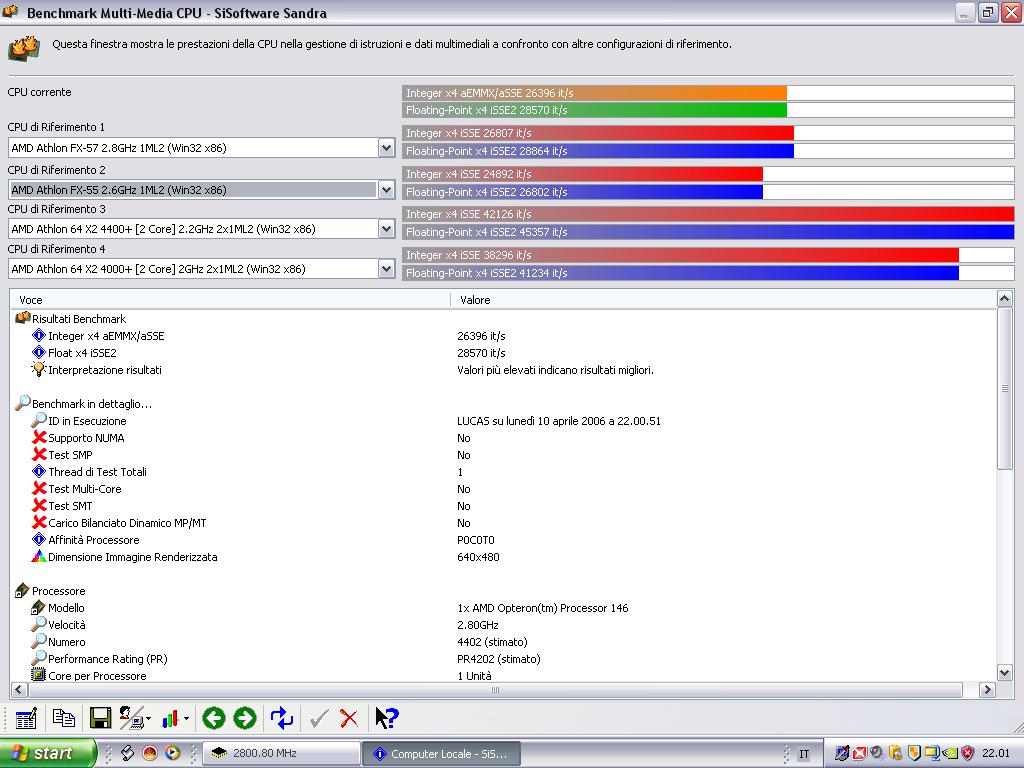This screenshot has height=768, width=1024.
Task: Click the context help pointer icon
Action: click(x=387, y=718)
